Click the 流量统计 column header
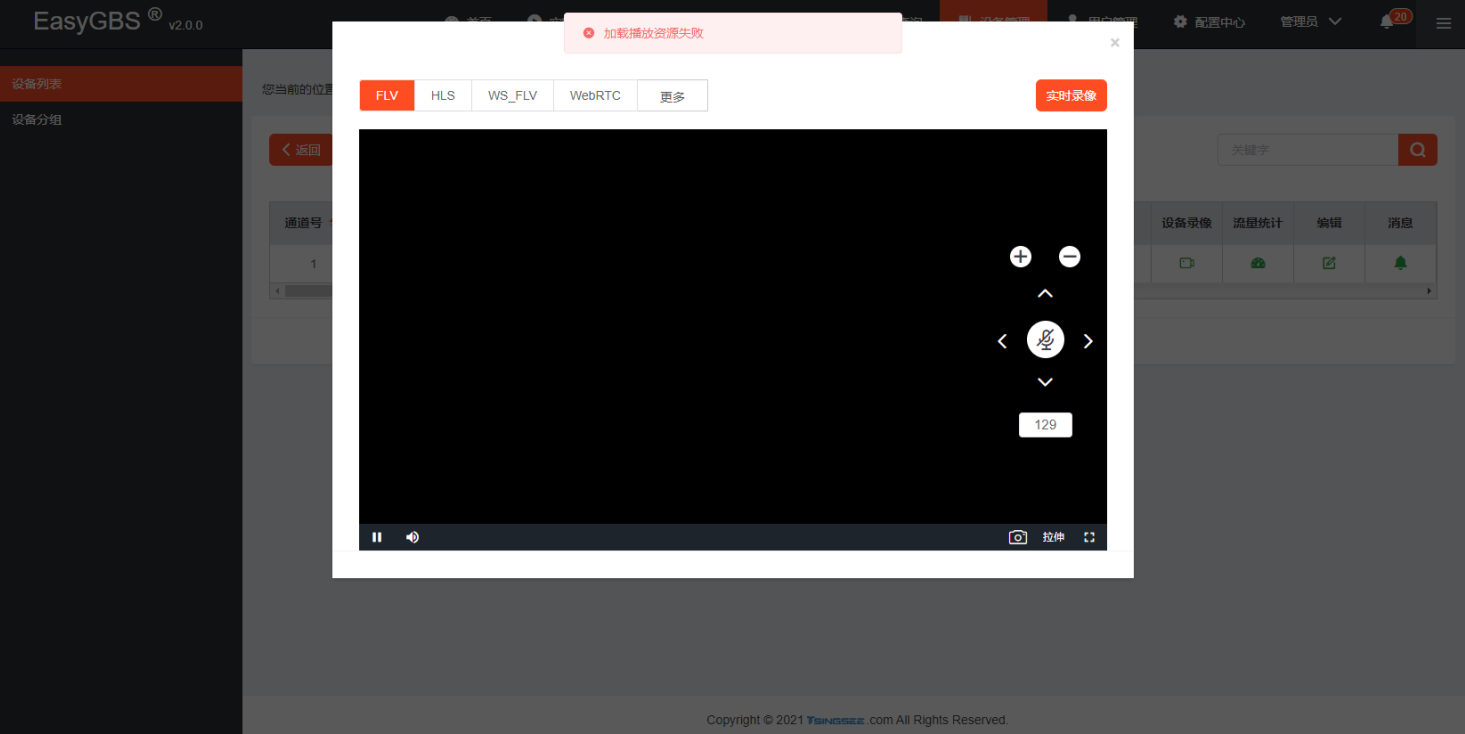Screen dimensions: 1465x734 click(x=1258, y=223)
